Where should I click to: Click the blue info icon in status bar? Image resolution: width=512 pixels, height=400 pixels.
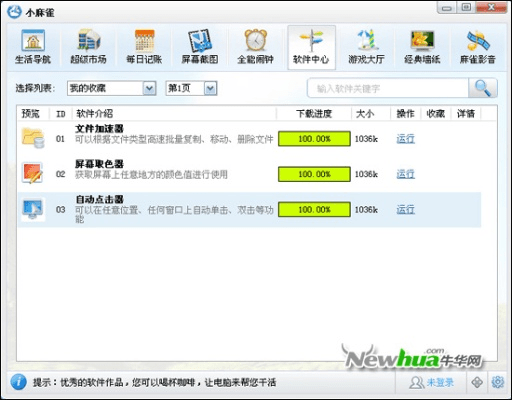19,382
